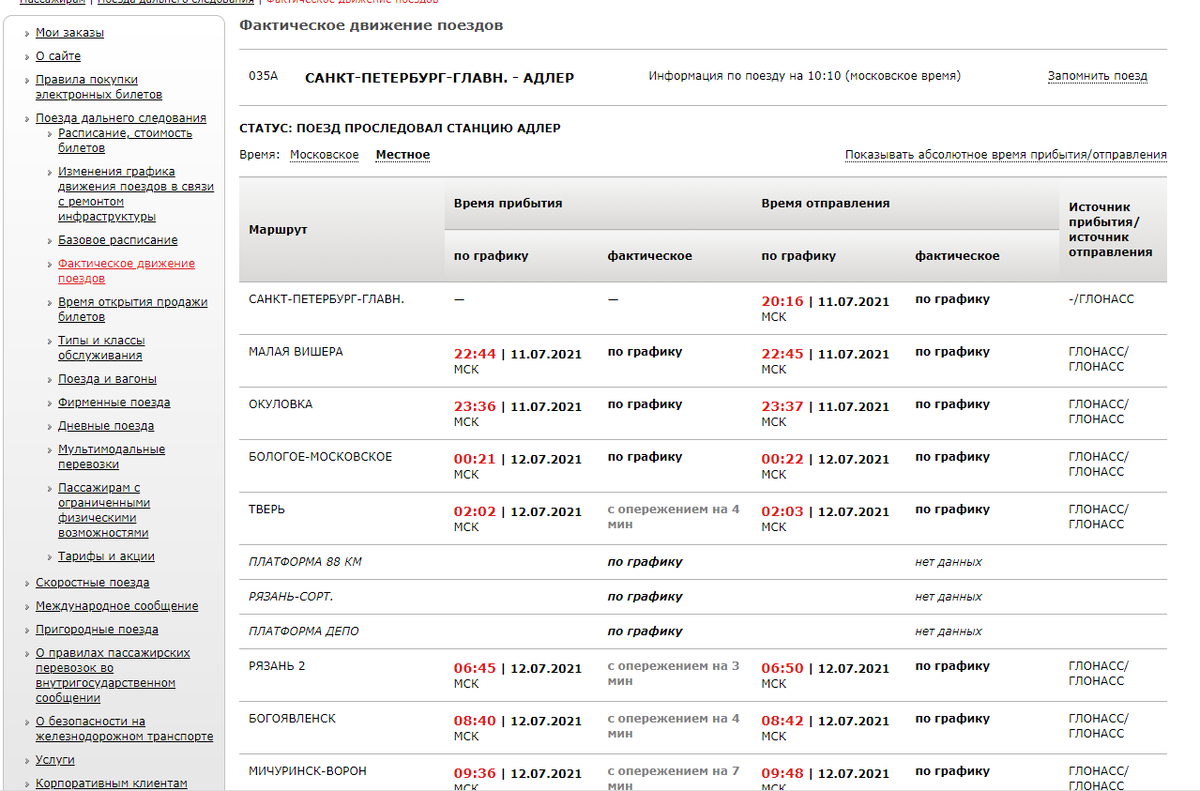Select station МИЧУРИНСК-ВОРОН row
Screen dimensions: 1200x791
308,771
